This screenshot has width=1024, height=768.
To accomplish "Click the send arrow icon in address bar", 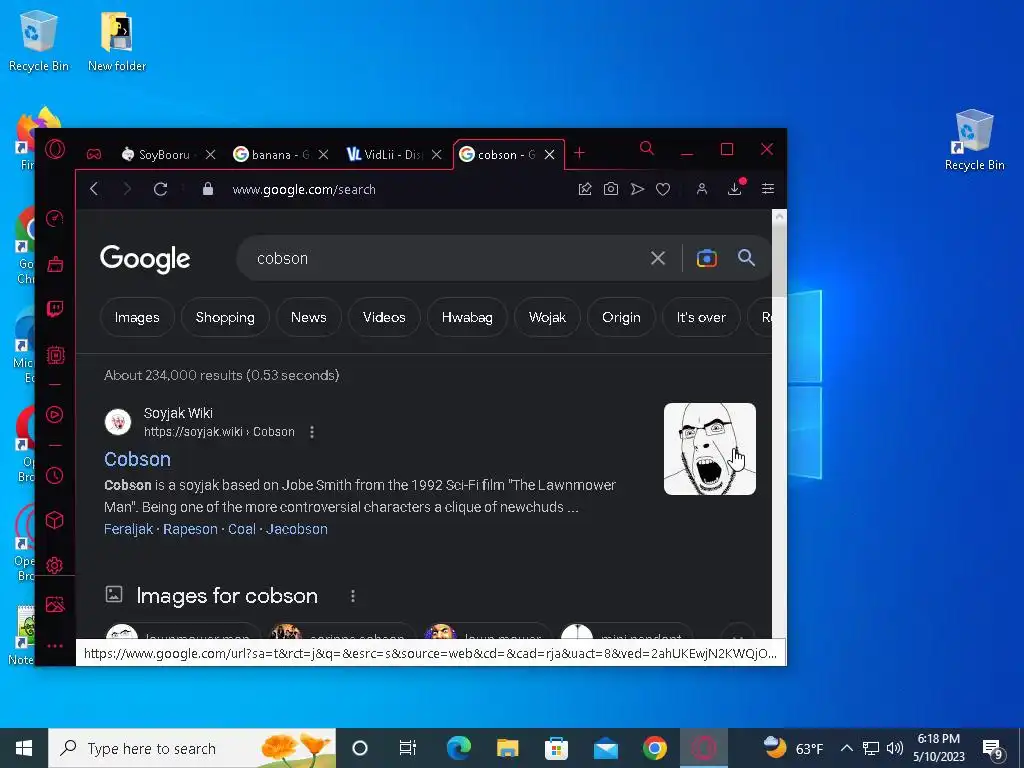I will coord(637,189).
